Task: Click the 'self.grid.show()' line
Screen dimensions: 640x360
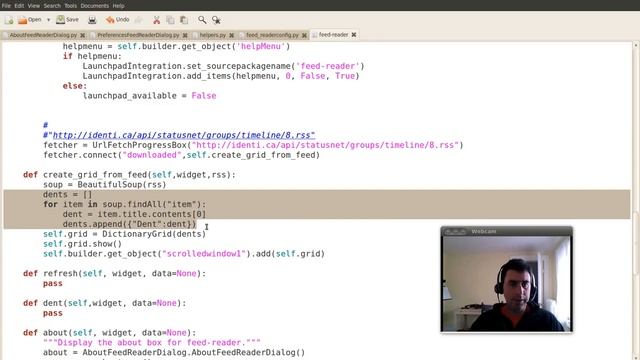Action: pos(82,244)
